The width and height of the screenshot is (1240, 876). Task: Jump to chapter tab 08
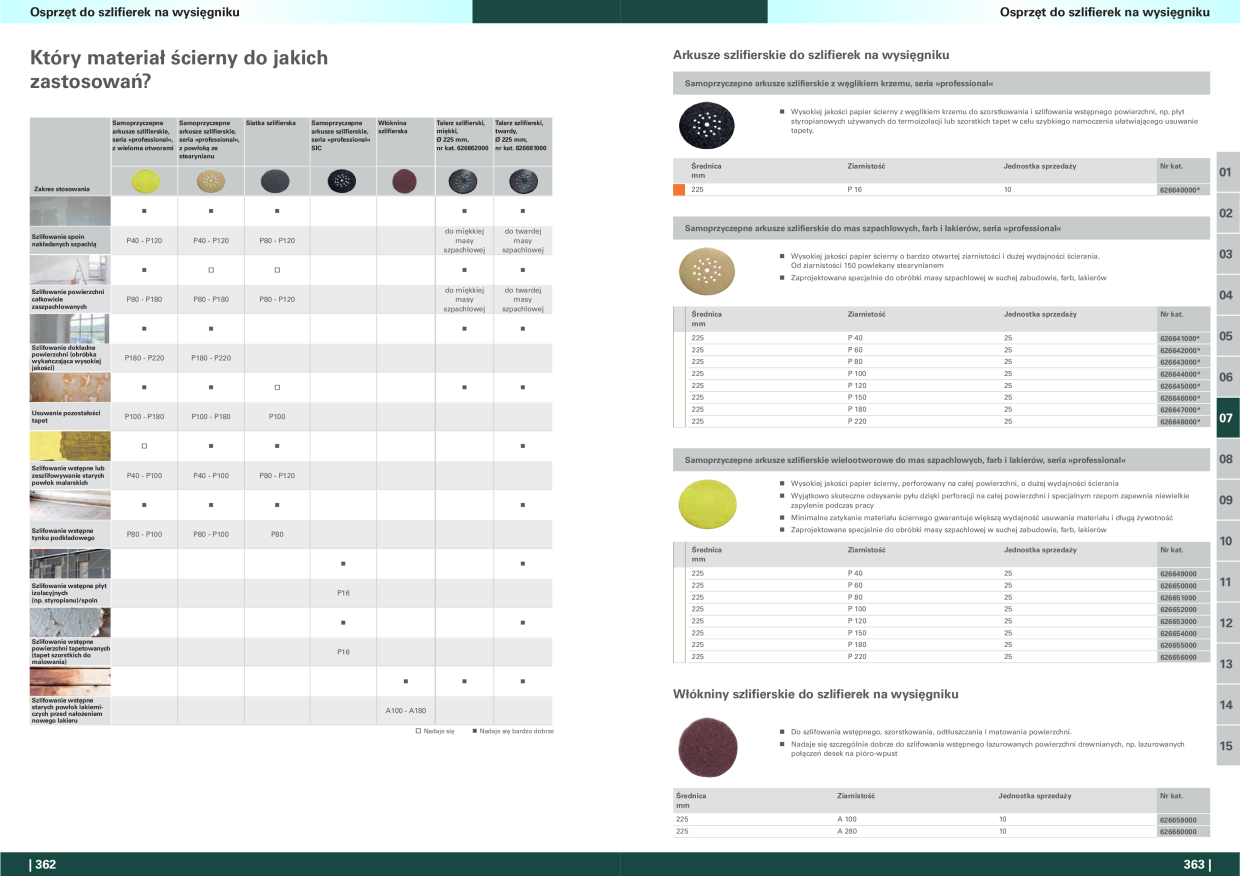click(x=1227, y=459)
